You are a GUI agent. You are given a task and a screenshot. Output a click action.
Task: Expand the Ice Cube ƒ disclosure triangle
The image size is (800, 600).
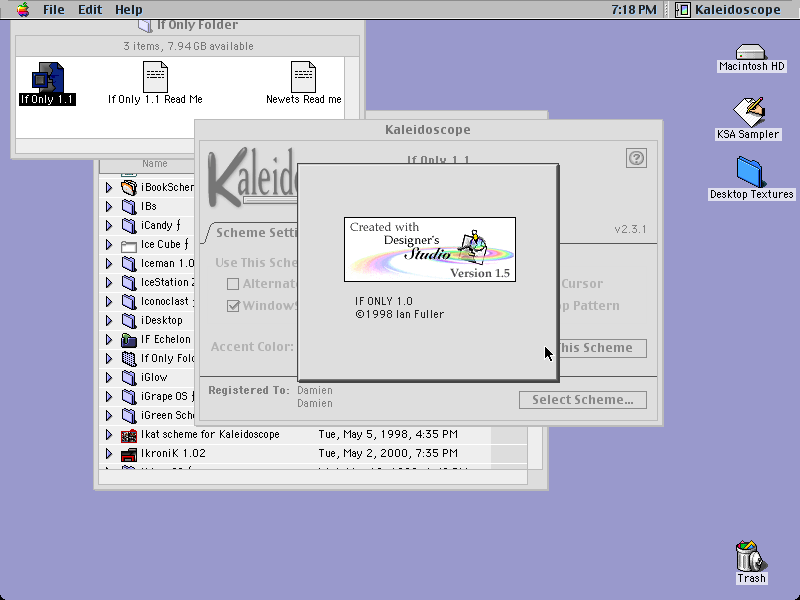[109, 244]
